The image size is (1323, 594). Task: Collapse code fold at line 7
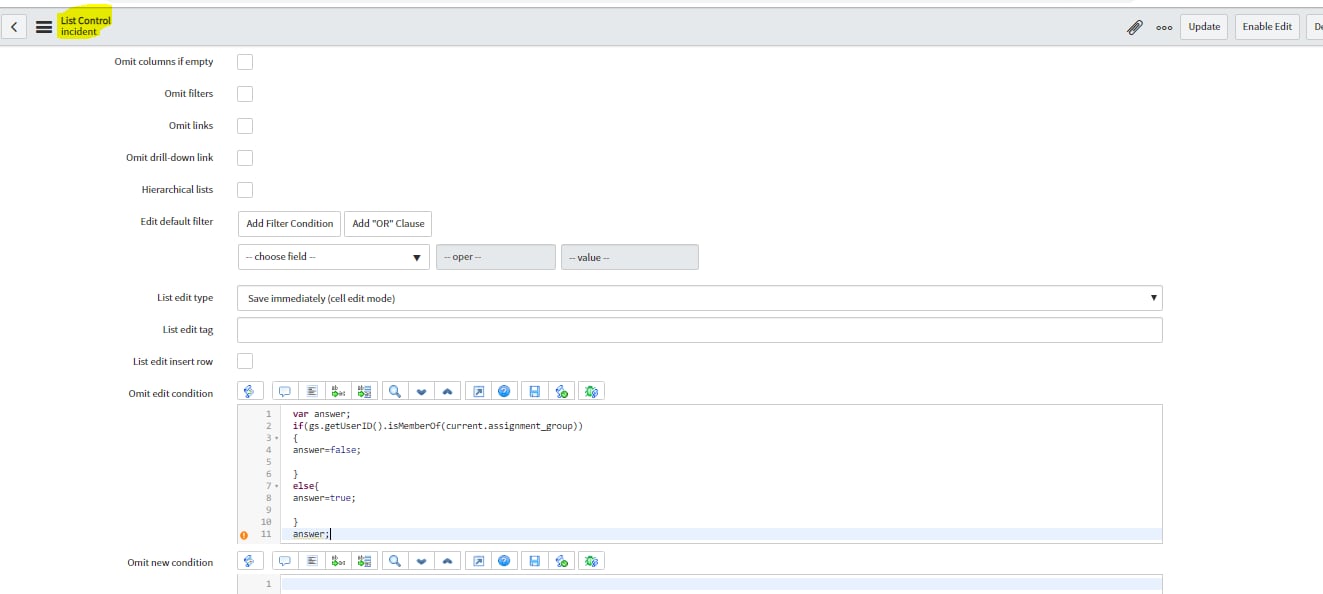[276, 486]
